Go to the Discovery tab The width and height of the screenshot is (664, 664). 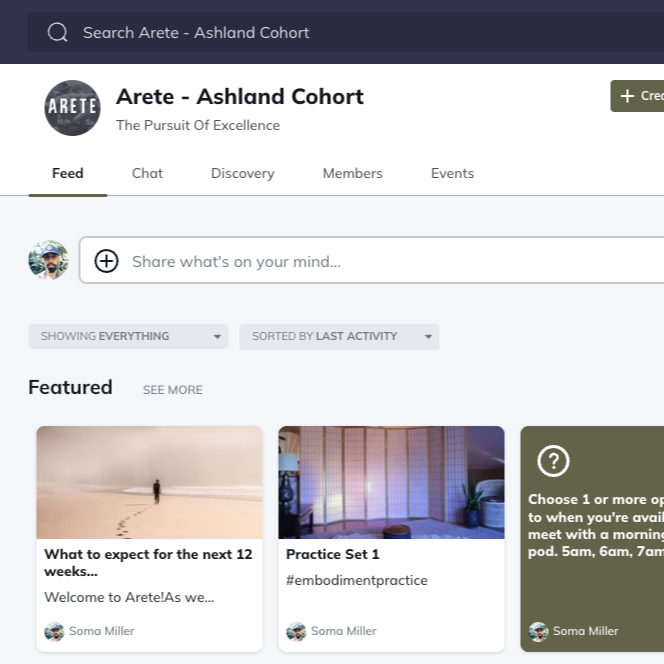(243, 173)
